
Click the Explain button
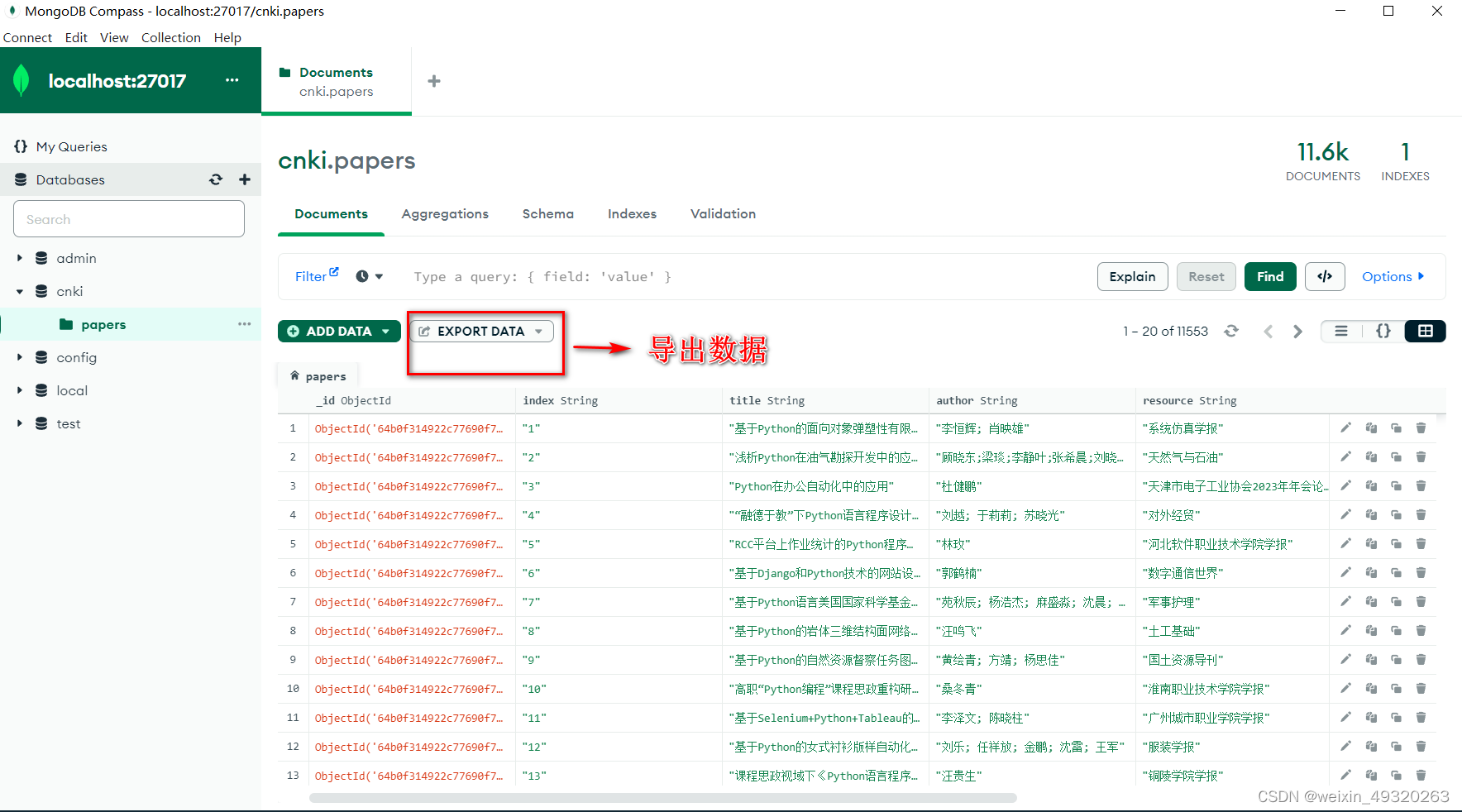tap(1132, 276)
